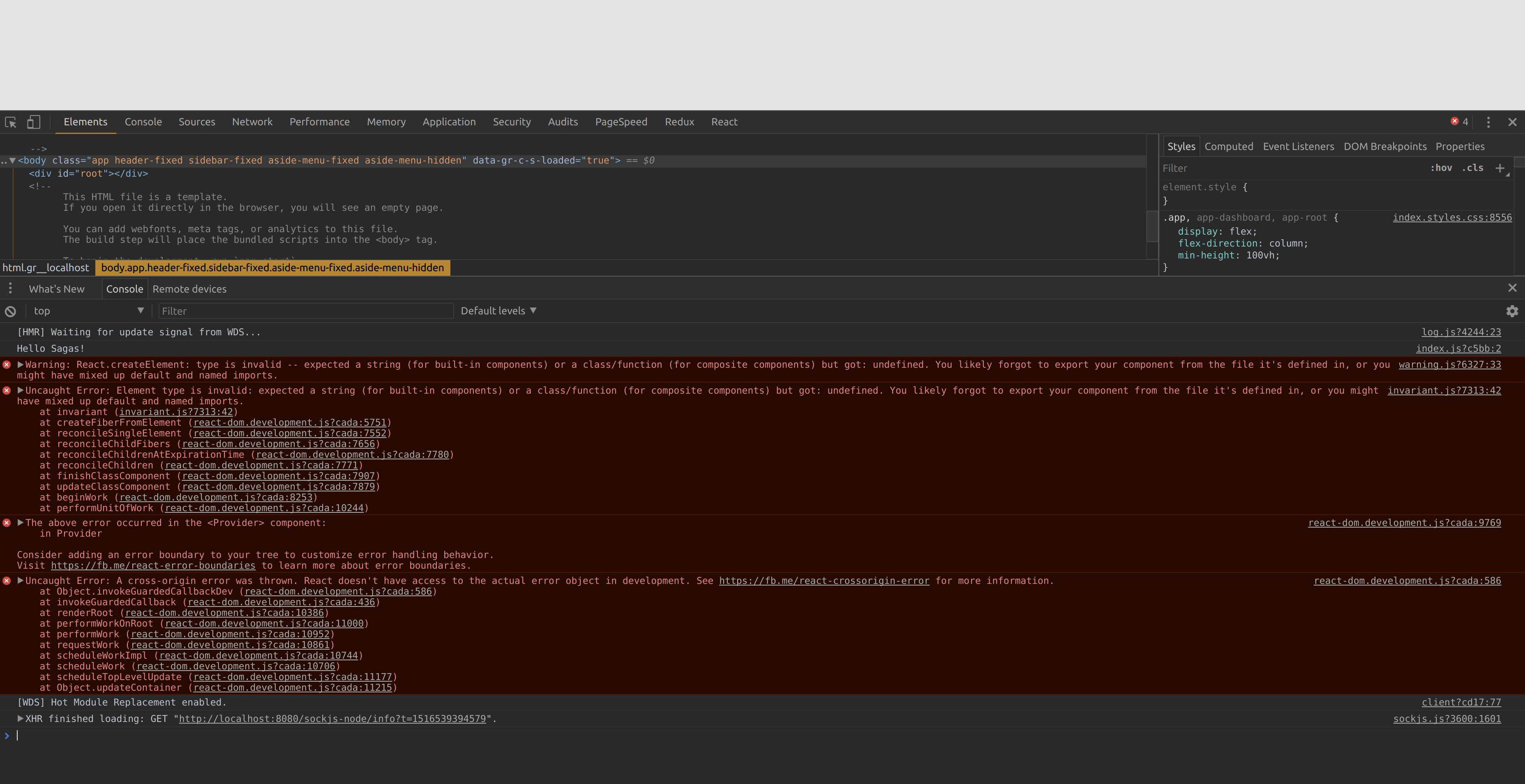1525x784 pixels.
Task: Select the inspect element cursor tool
Action: (x=10, y=122)
